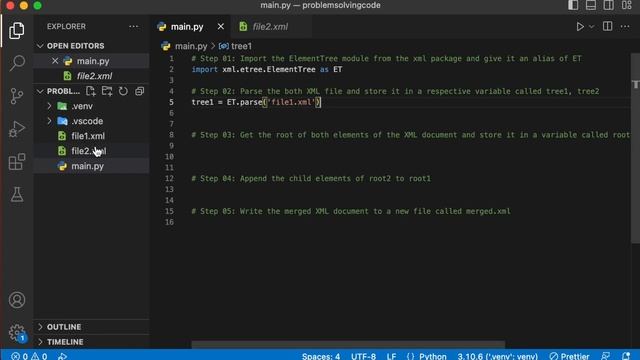Change file encoding UTF-8
The width and height of the screenshot is (640, 360).
[x=363, y=356]
